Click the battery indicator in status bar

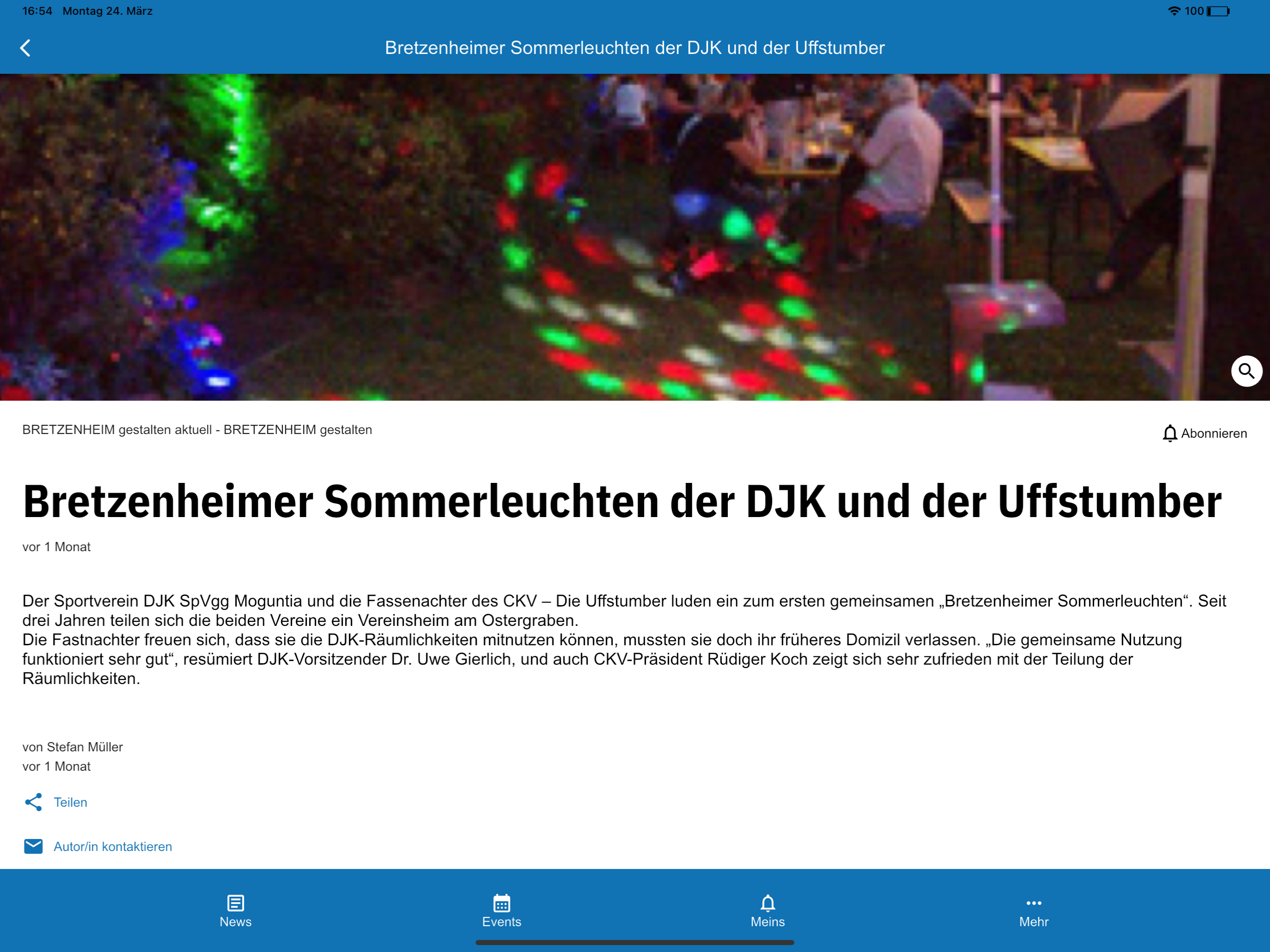[1218, 11]
